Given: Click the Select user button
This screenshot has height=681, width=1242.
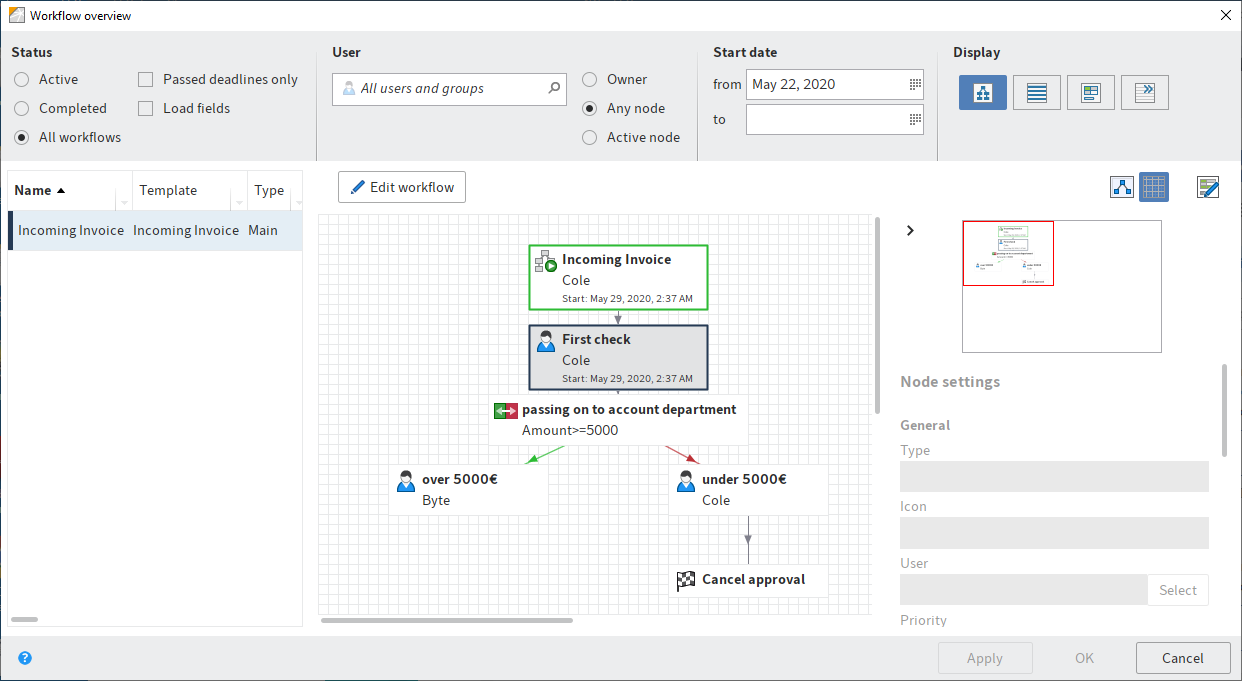Looking at the screenshot, I should [1178, 590].
